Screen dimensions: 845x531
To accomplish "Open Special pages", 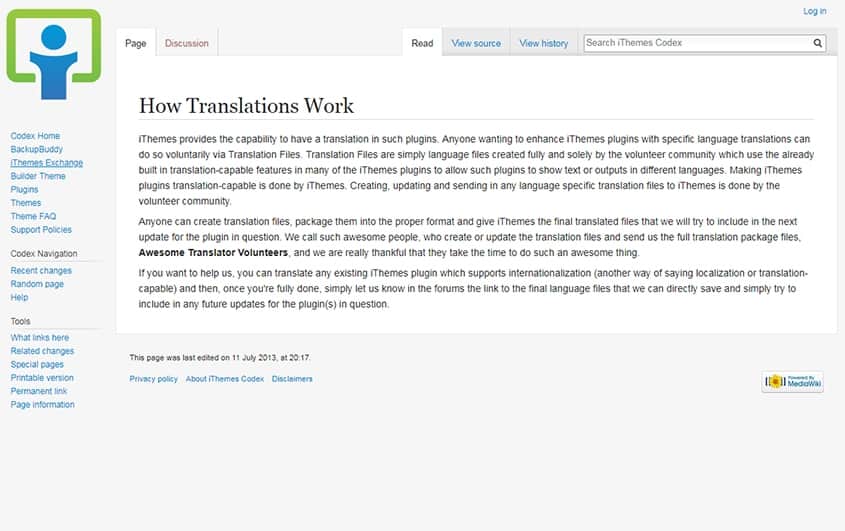I will coord(37,364).
